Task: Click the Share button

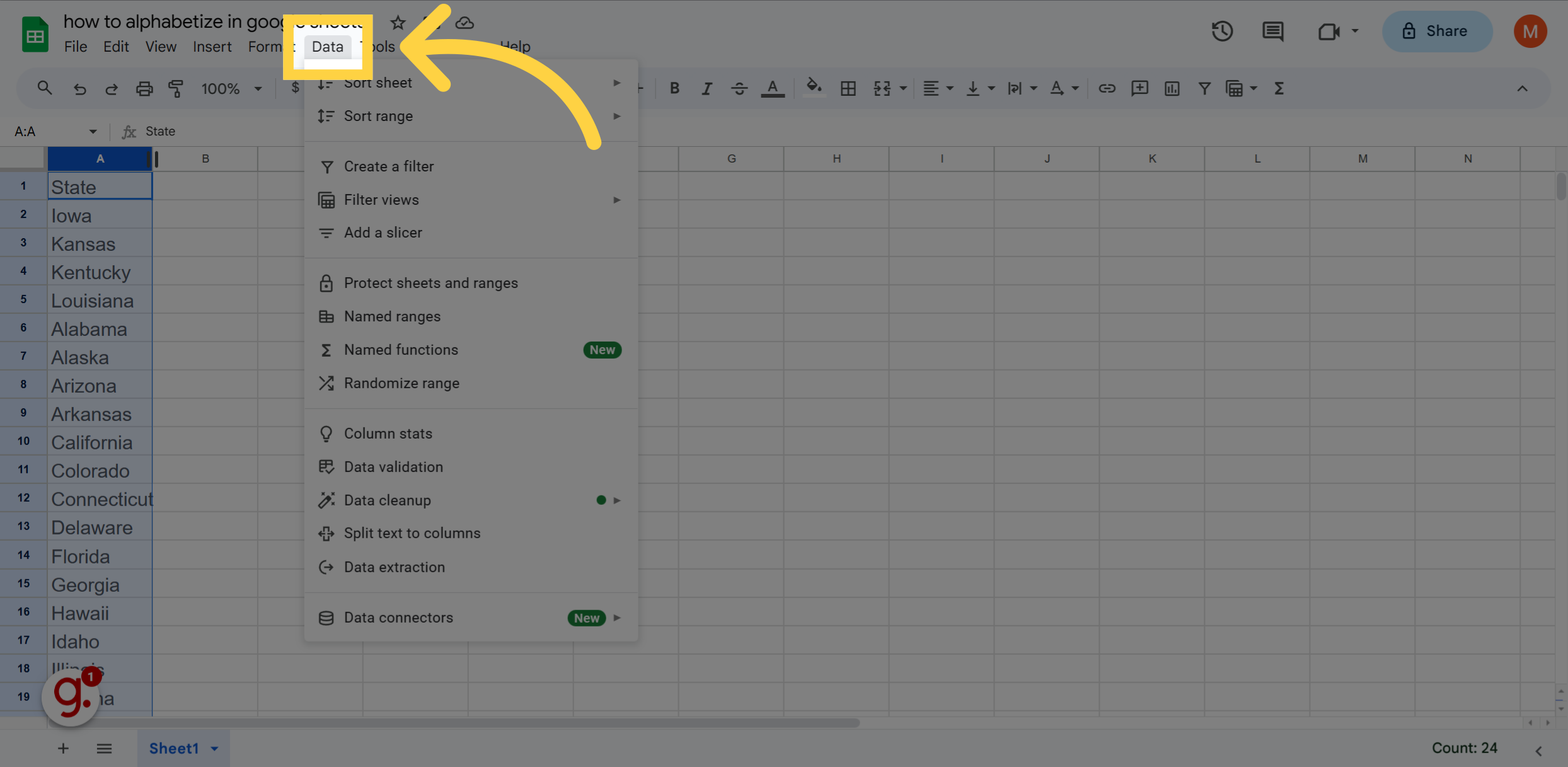Action: pyautogui.click(x=1436, y=31)
